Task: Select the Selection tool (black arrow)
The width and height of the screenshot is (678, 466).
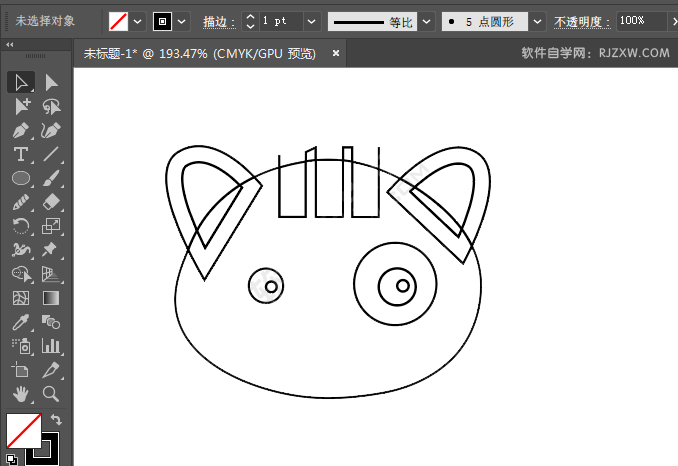Action: (20, 83)
